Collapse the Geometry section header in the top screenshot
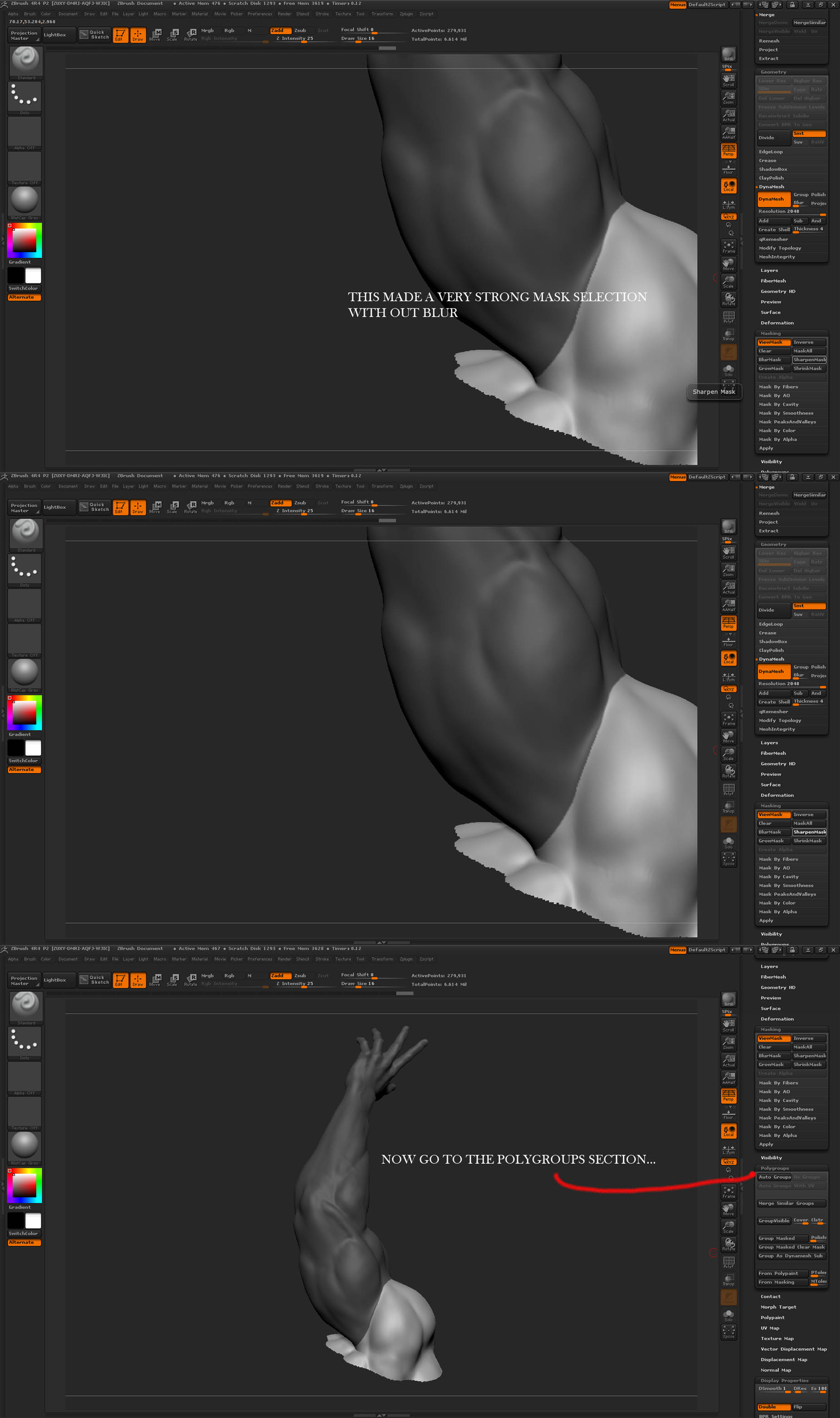Screen dimensions: 840x1418 773,72
